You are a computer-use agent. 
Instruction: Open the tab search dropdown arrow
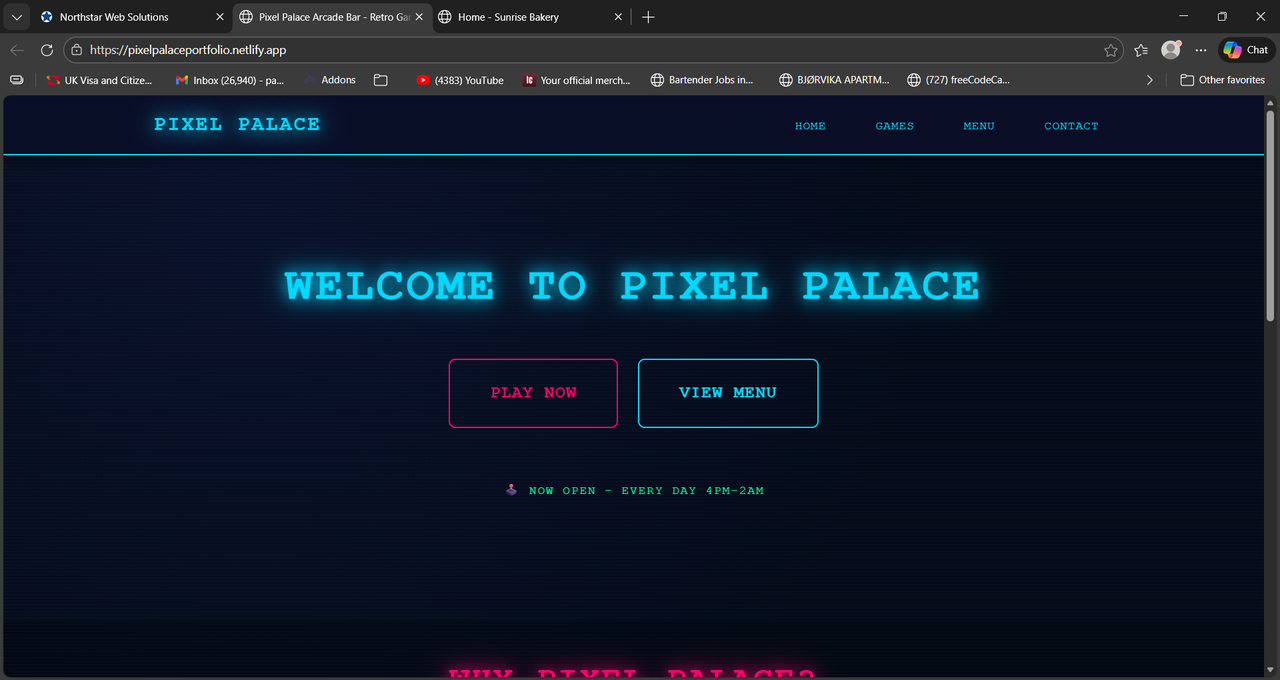(x=16, y=17)
